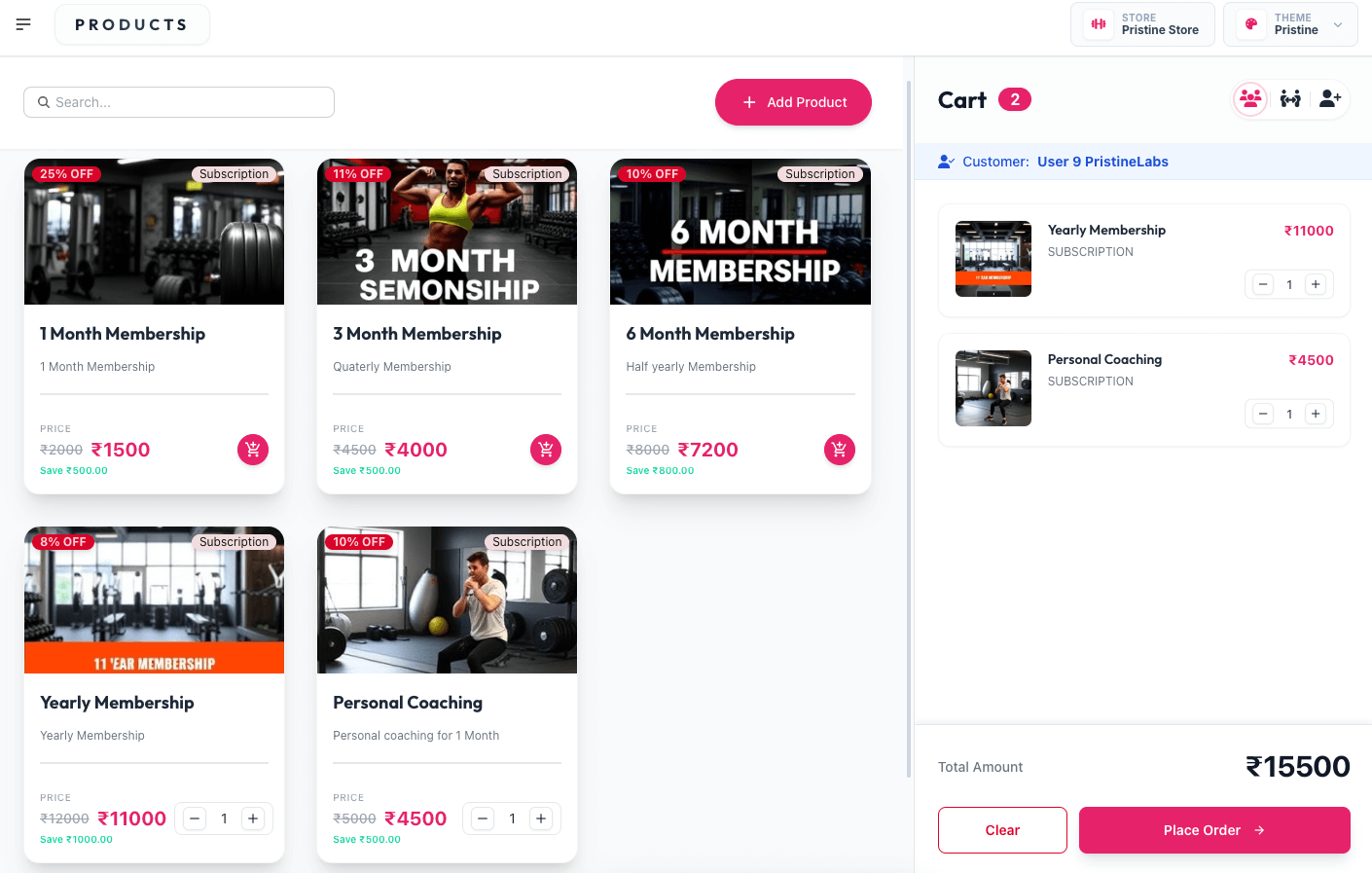Select the Cart header badge showing 2

tap(1016, 98)
